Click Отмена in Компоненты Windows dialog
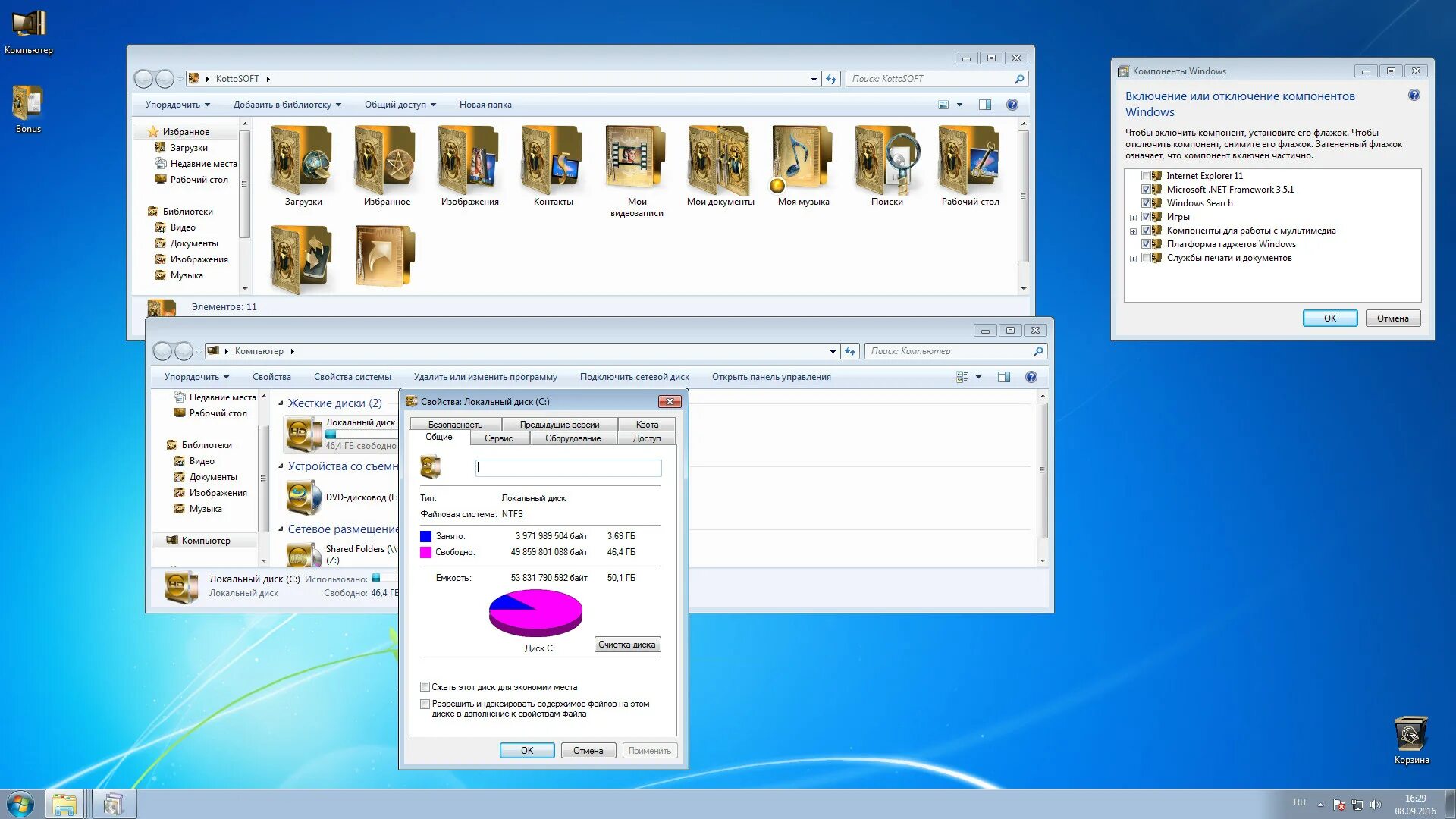Viewport: 1456px width, 819px height. (1393, 318)
